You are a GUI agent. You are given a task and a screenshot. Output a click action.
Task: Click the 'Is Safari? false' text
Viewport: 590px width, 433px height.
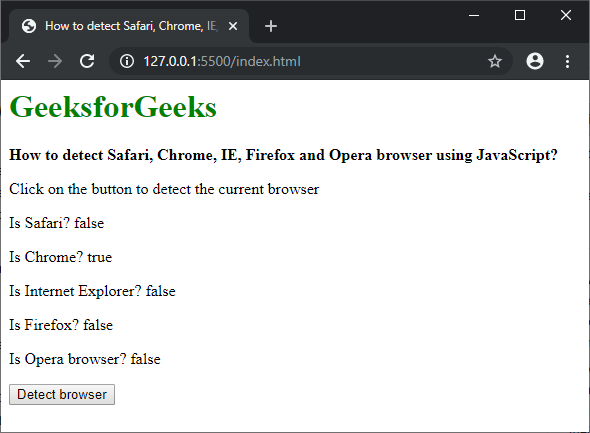coord(56,223)
